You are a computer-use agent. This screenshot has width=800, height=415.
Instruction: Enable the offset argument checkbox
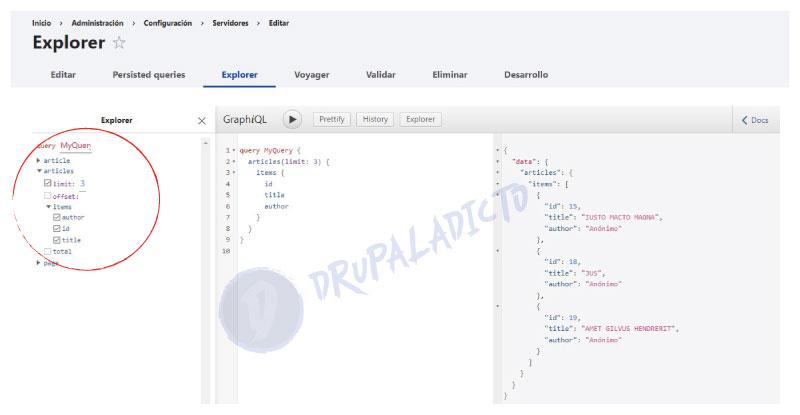(x=47, y=196)
